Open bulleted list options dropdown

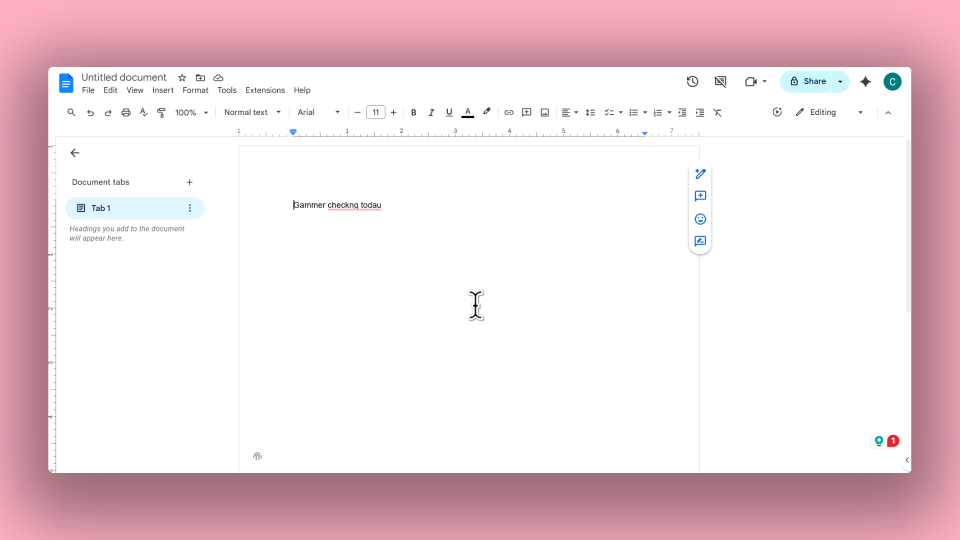coord(645,113)
